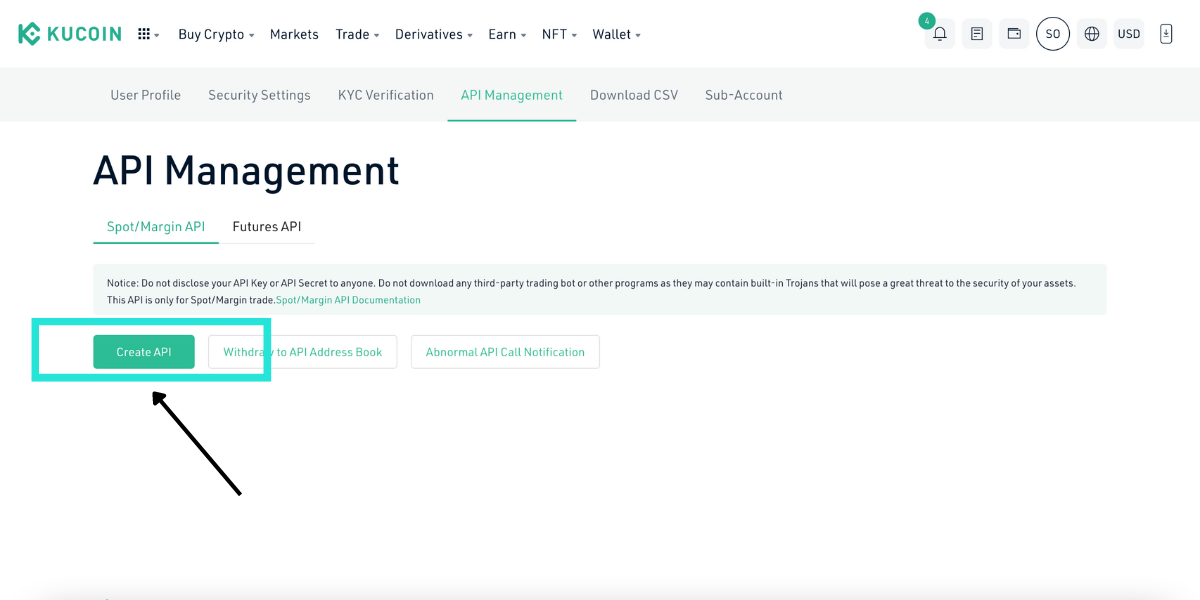Switch to the Futures API tab
The height and width of the screenshot is (600, 1200).
coord(267,227)
